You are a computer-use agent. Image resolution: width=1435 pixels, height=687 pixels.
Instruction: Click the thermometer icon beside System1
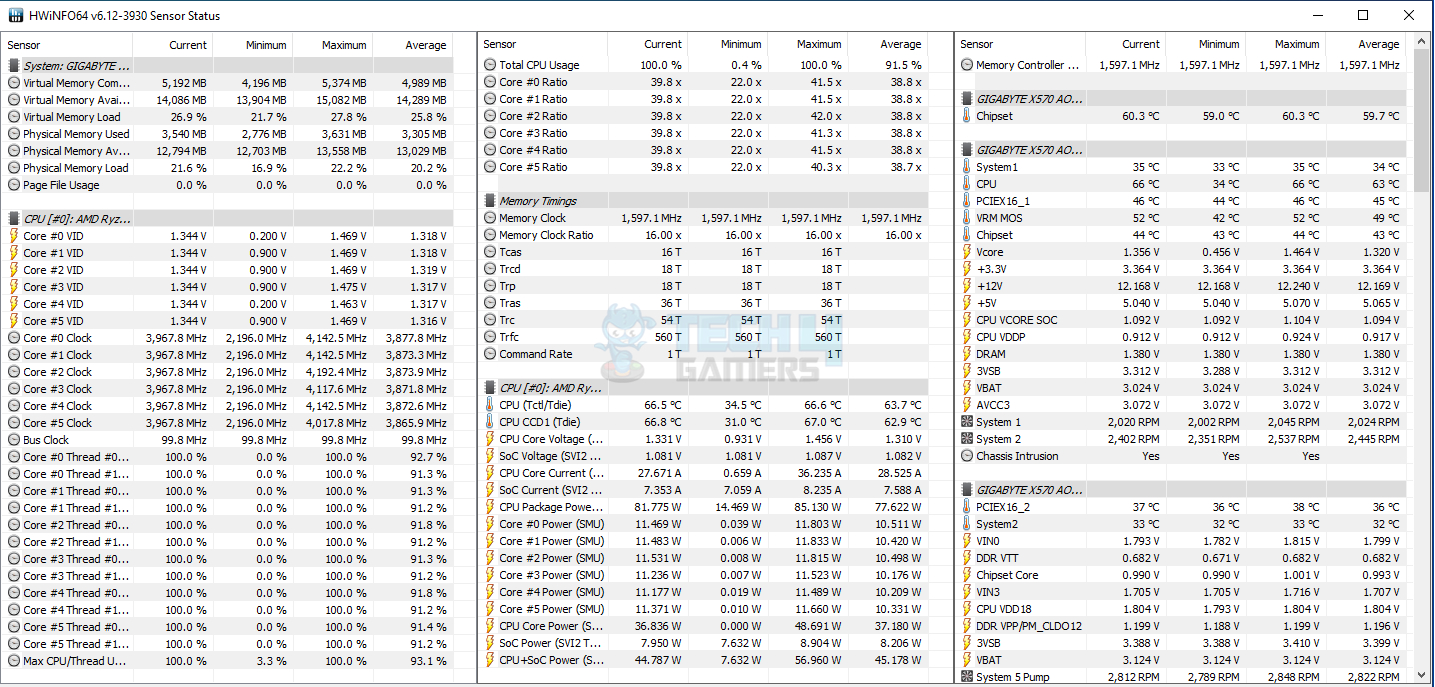coord(967,167)
